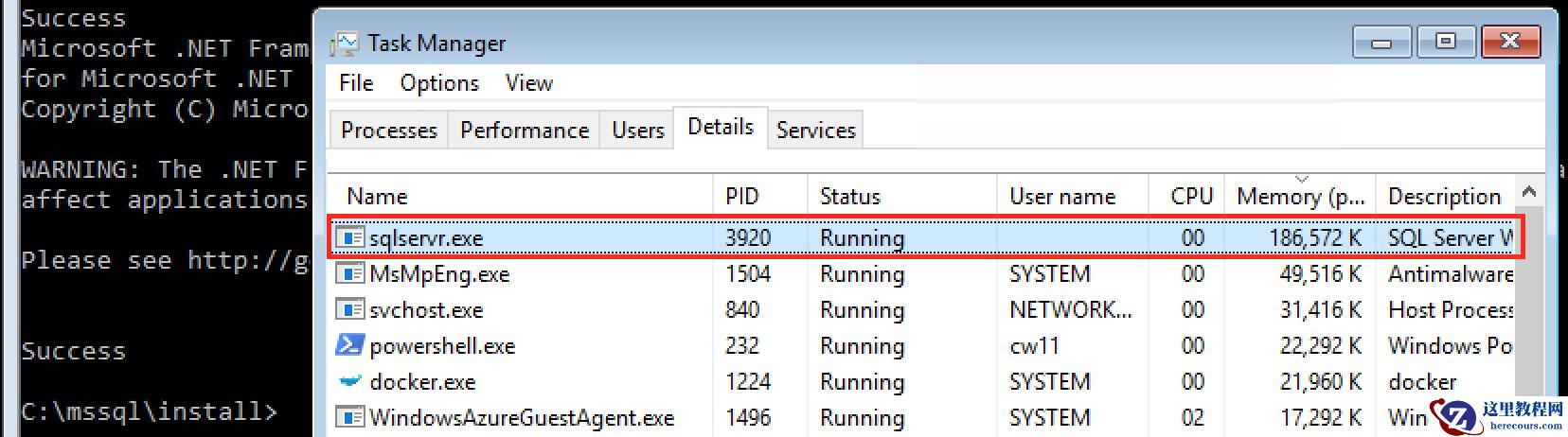Sort by the PID column header

(760, 196)
